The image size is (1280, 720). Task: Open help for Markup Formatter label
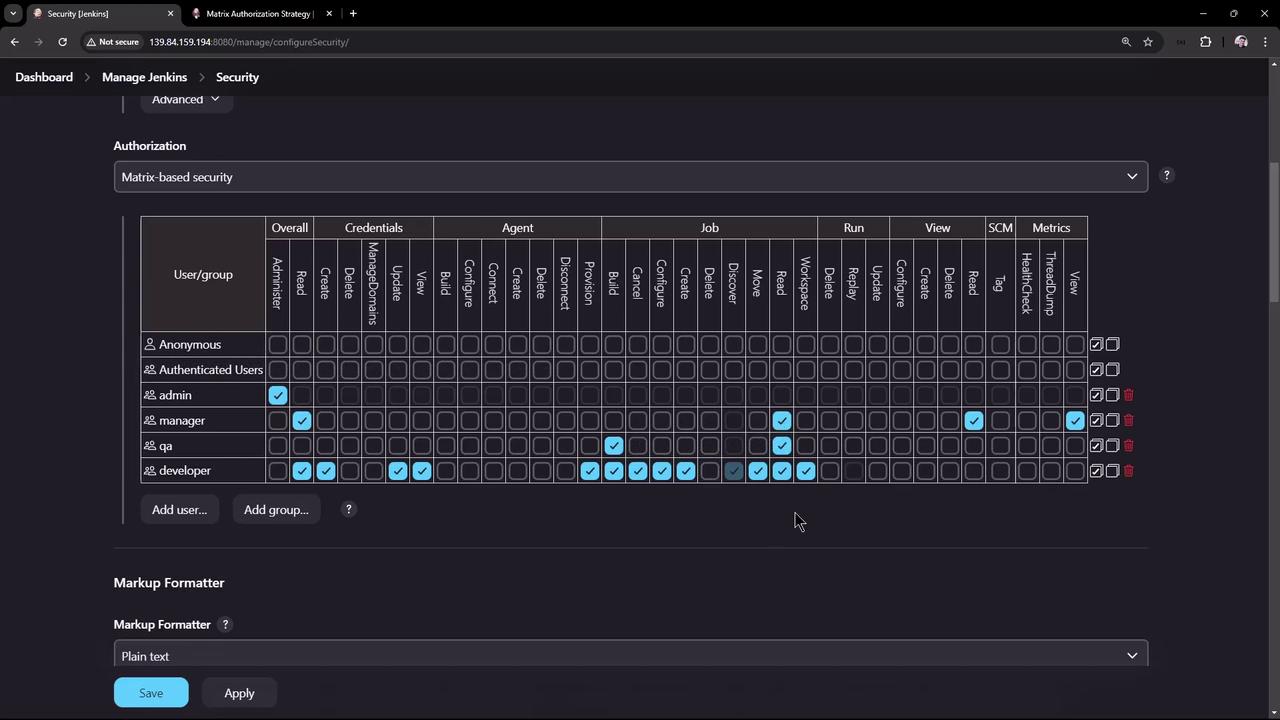point(225,624)
